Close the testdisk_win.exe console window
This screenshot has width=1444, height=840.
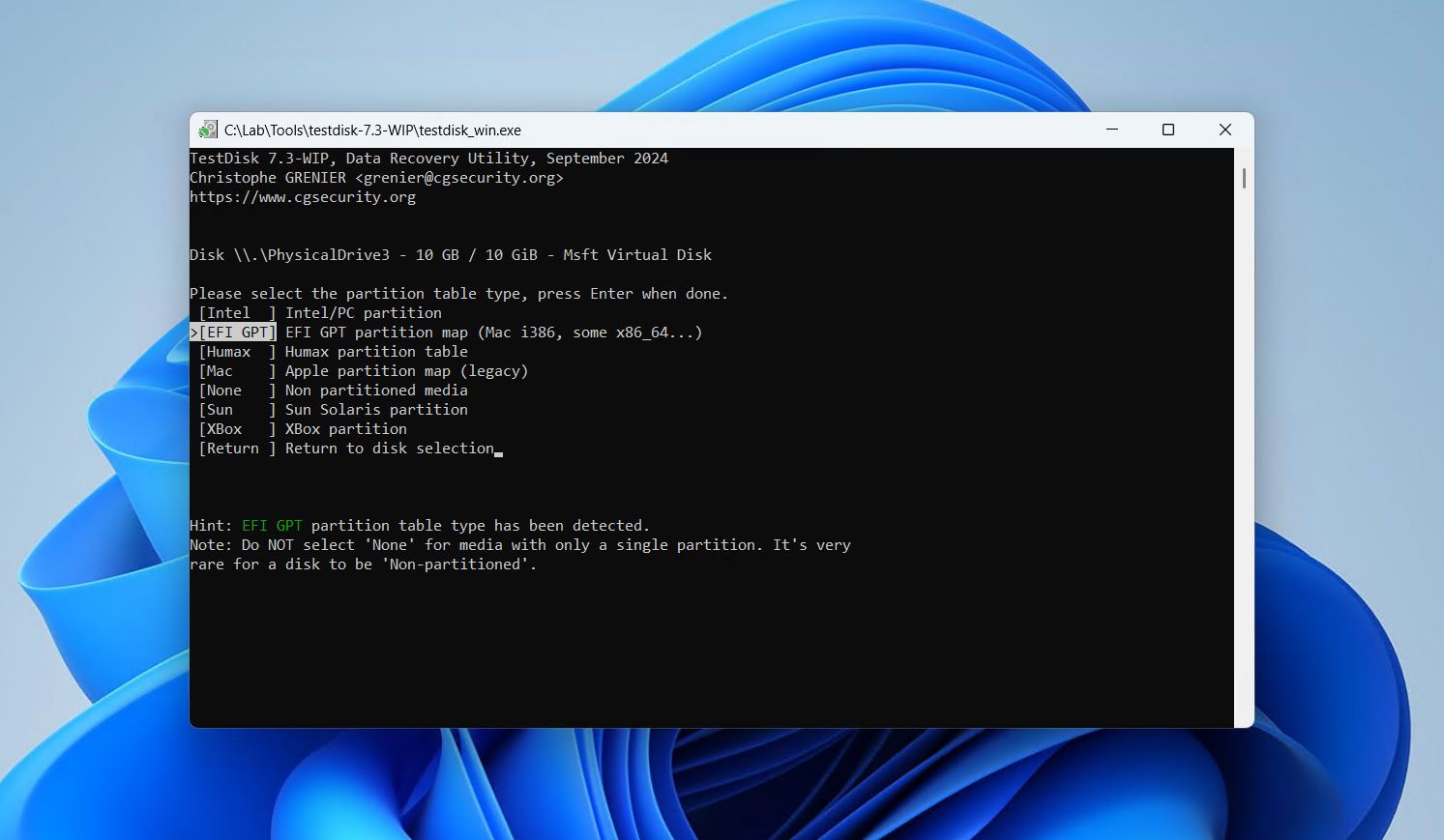point(1225,130)
